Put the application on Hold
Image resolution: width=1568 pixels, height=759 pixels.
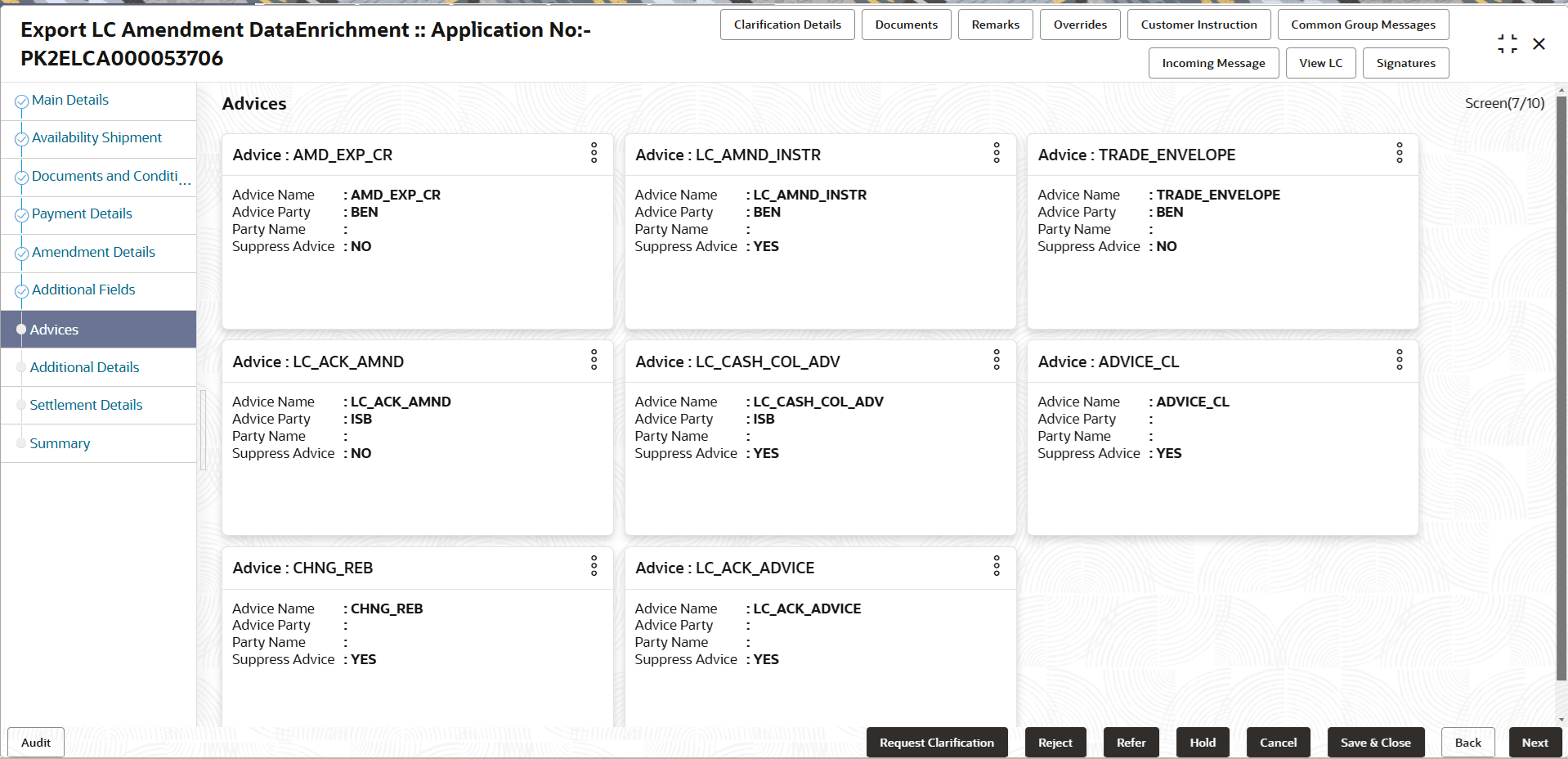pos(1203,743)
